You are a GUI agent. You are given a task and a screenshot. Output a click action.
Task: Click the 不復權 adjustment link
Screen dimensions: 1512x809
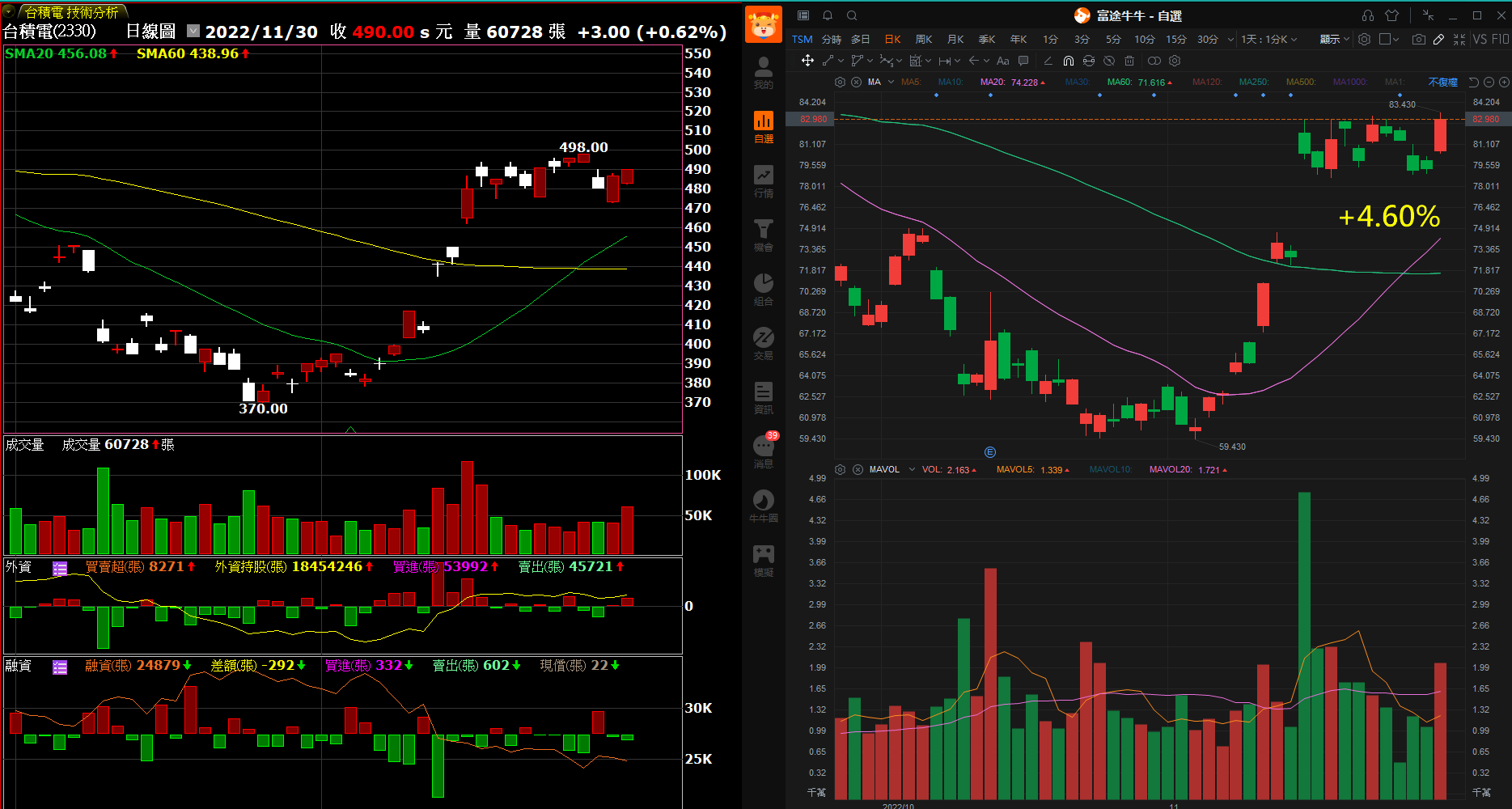pos(1442,82)
